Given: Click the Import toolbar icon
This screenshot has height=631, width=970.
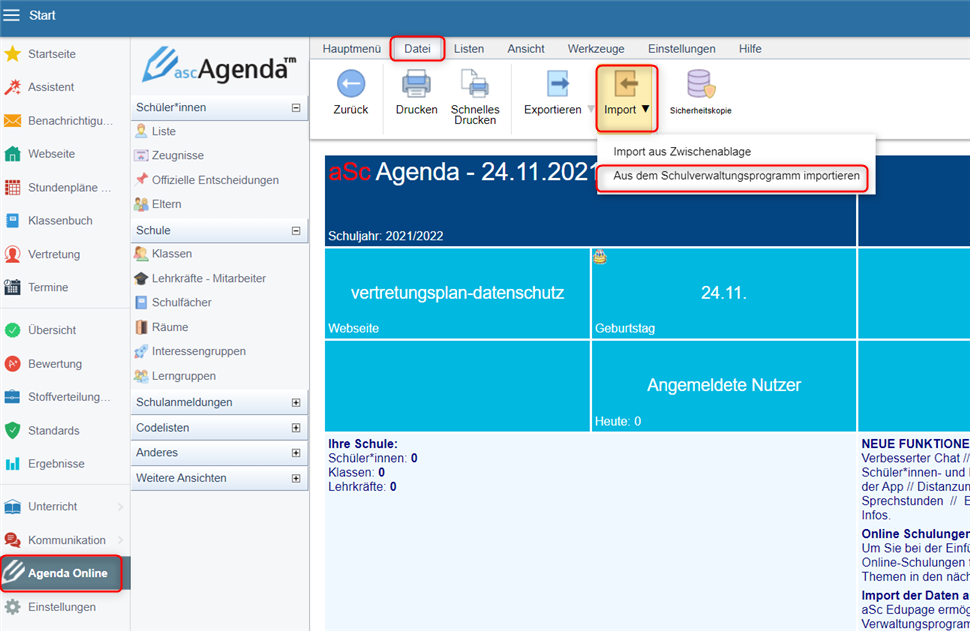Looking at the screenshot, I should click(x=625, y=84).
